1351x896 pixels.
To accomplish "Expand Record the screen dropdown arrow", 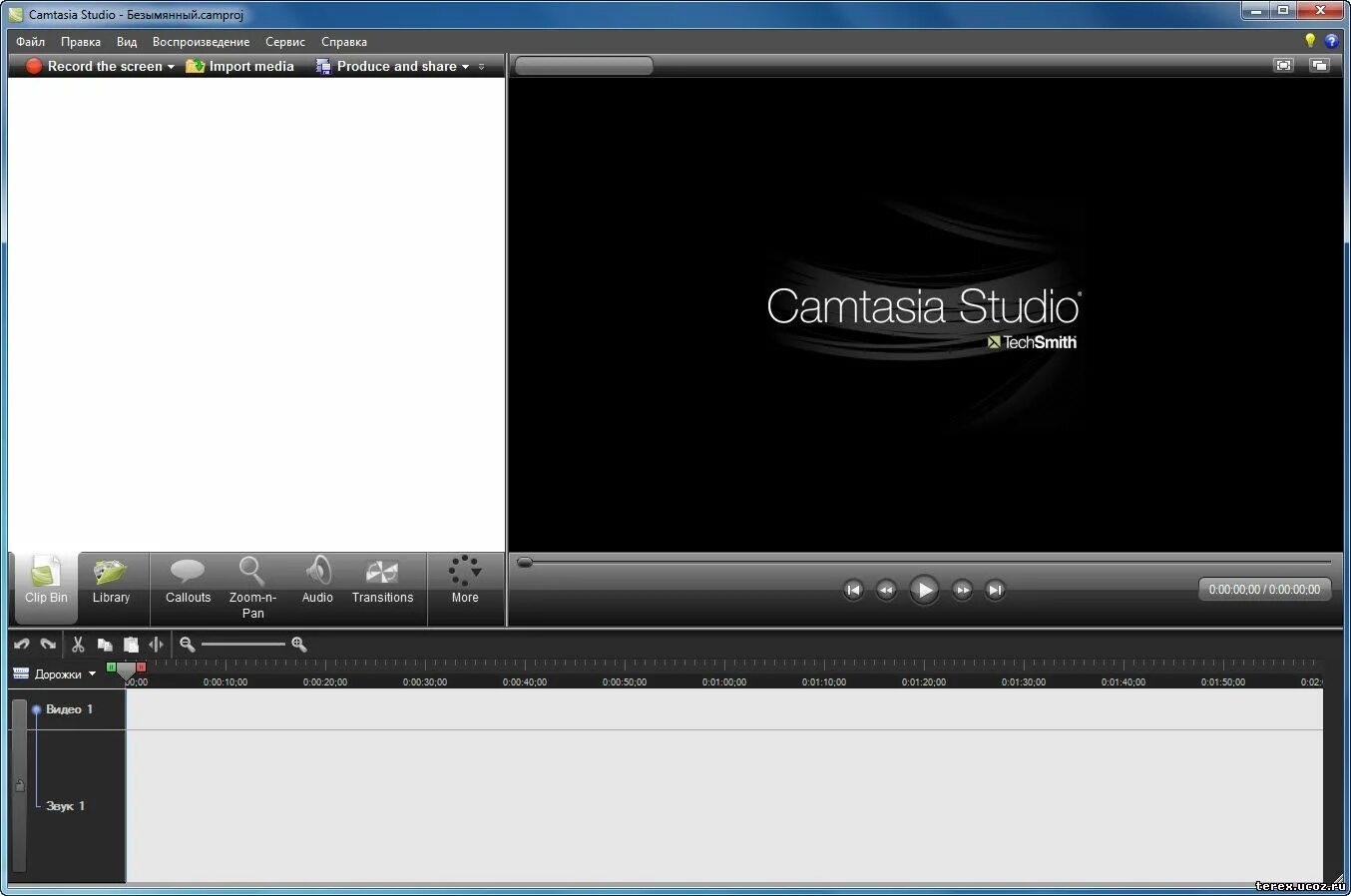I will (171, 67).
